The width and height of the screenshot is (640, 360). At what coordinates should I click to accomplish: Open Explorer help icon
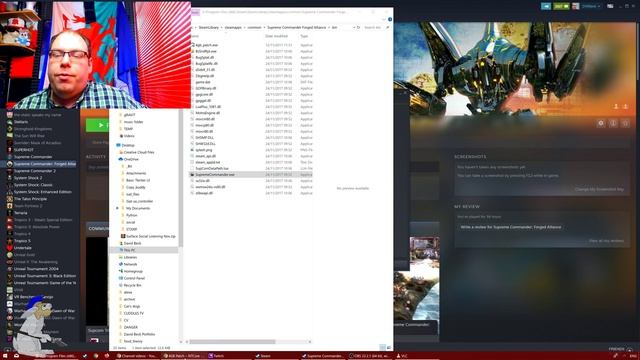[390, 19]
